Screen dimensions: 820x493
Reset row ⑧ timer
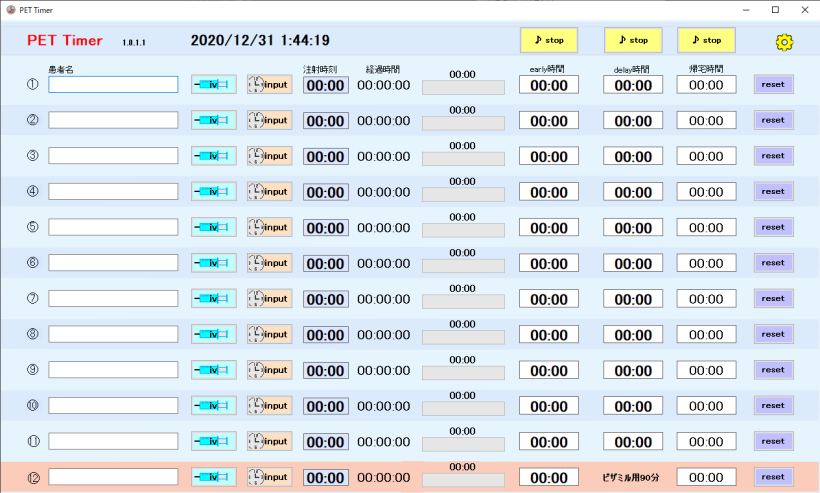click(x=773, y=334)
